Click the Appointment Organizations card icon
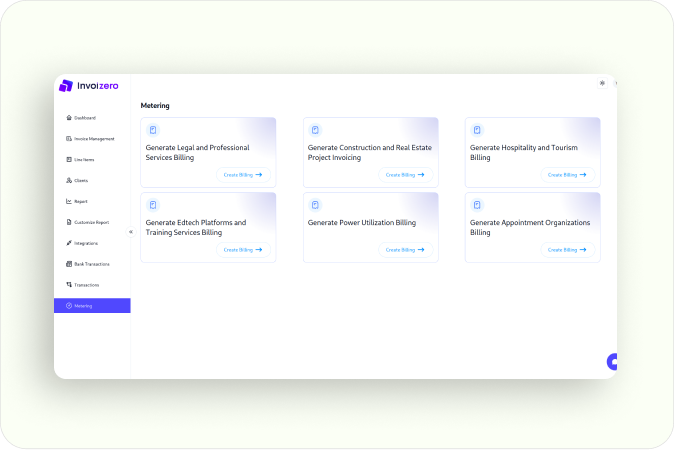 point(477,205)
